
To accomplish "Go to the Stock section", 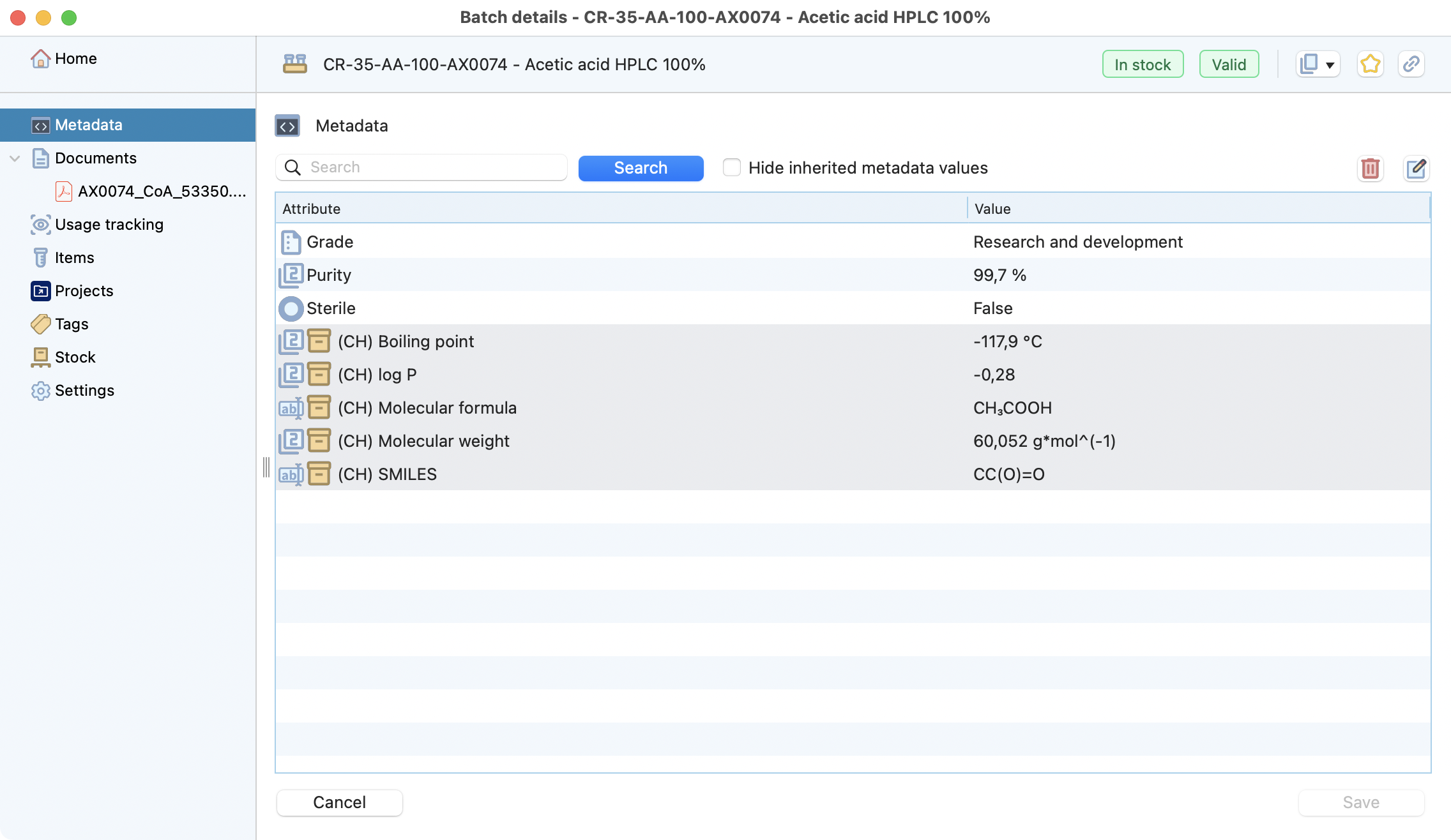I will coord(75,357).
